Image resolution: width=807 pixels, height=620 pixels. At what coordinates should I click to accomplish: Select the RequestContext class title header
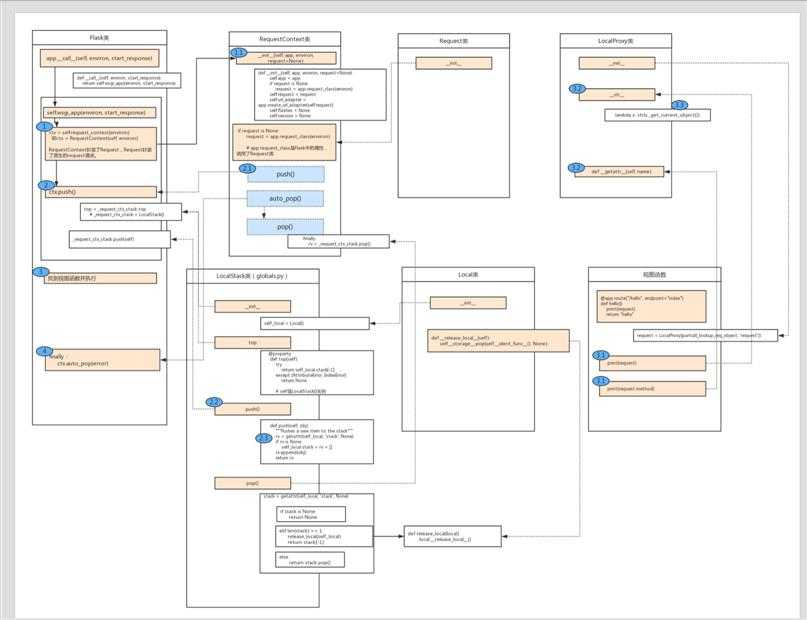pos(285,39)
